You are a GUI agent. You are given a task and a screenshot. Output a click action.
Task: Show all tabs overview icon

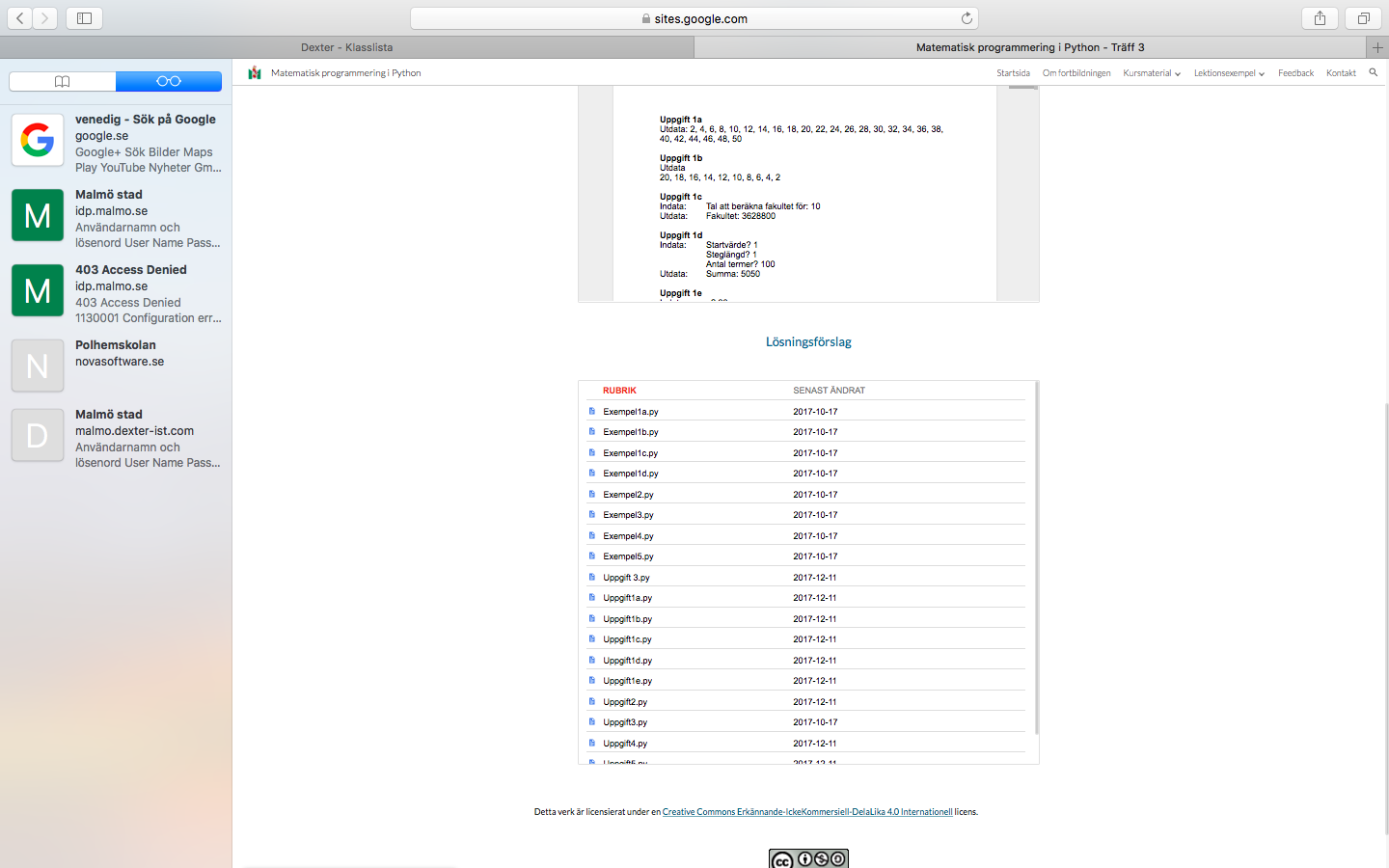[x=1363, y=18]
